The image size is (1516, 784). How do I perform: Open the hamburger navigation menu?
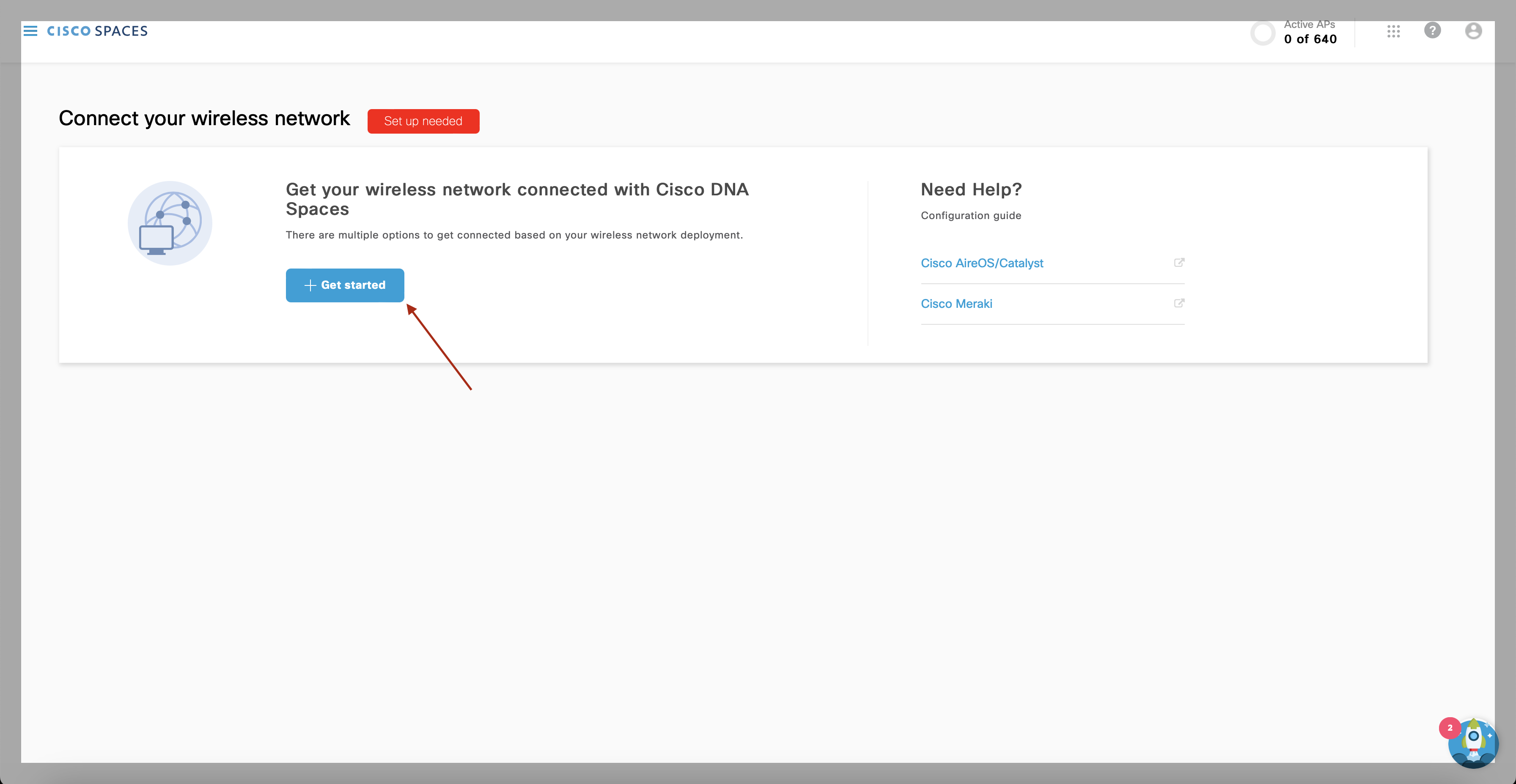click(x=30, y=30)
